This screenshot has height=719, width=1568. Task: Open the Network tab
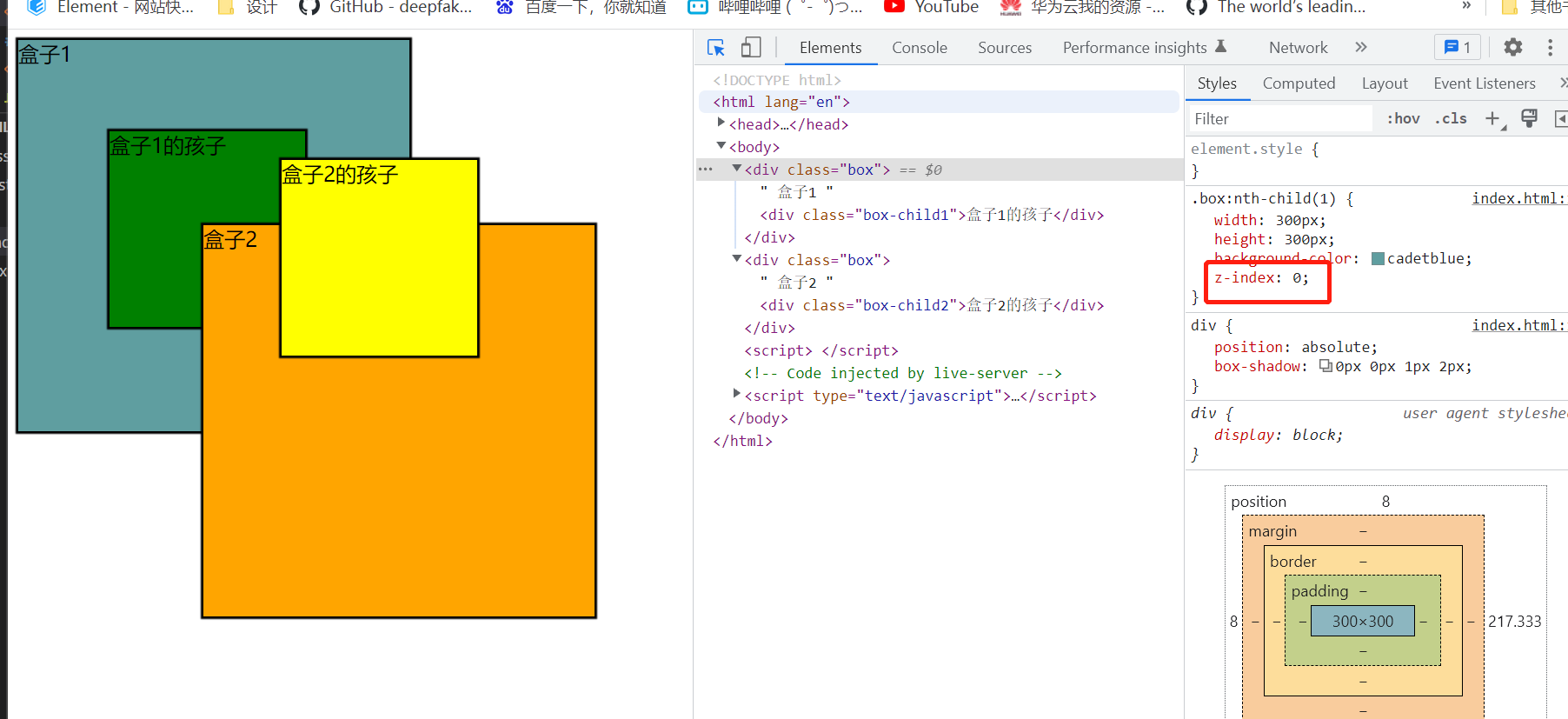pos(1299,48)
